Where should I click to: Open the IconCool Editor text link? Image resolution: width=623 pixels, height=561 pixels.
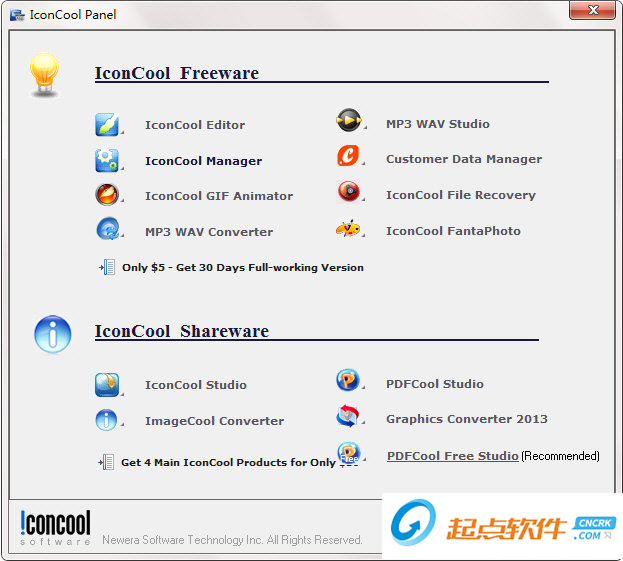(x=195, y=125)
